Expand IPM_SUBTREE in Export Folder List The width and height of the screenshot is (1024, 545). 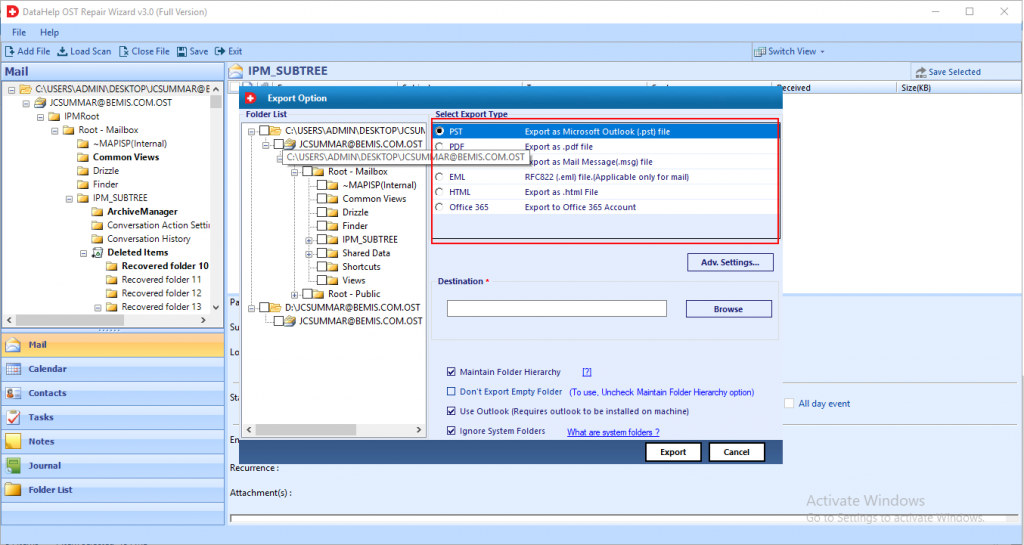click(308, 240)
